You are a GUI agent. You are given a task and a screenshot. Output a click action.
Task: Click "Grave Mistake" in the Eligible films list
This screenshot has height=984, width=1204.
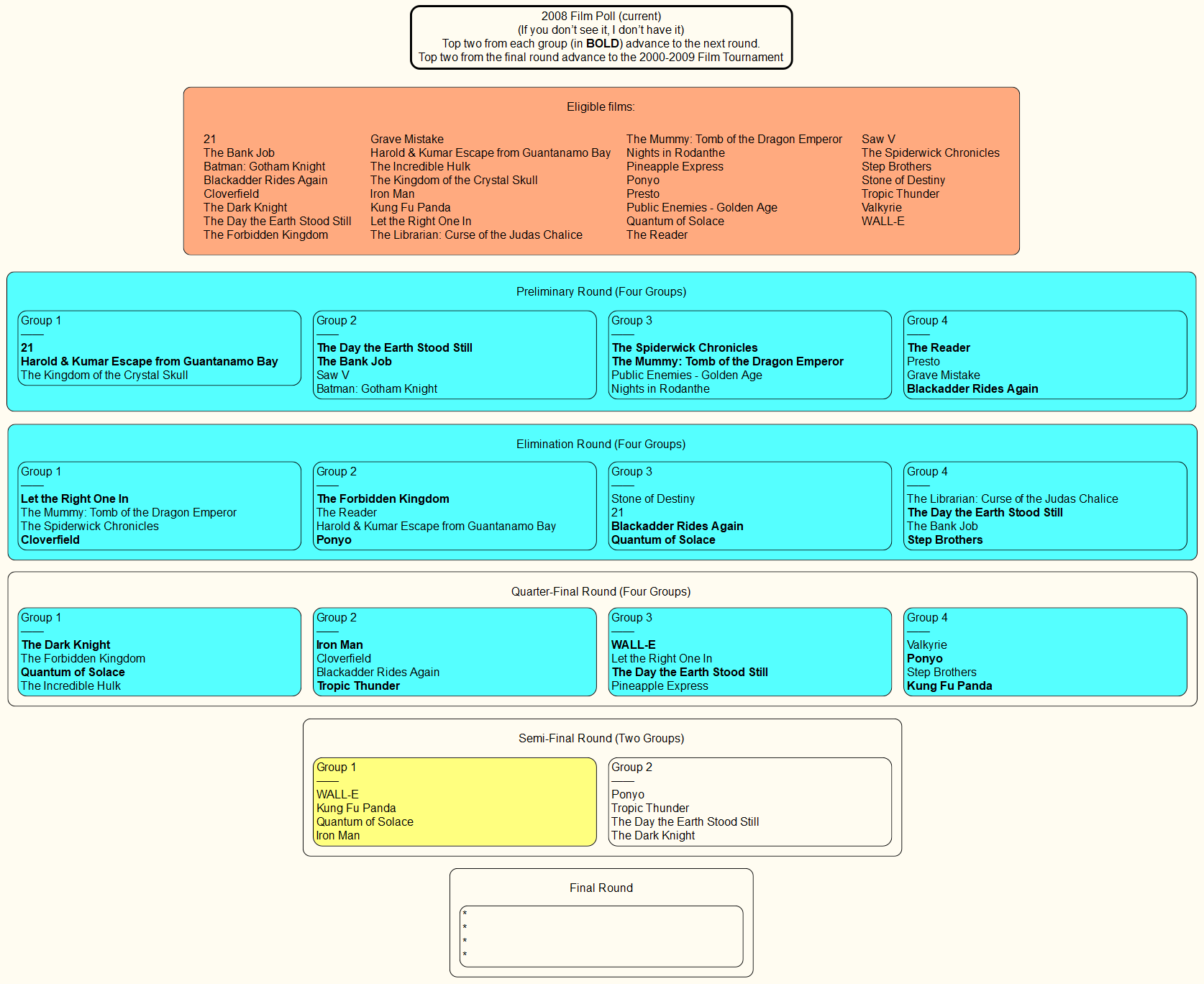(406, 140)
